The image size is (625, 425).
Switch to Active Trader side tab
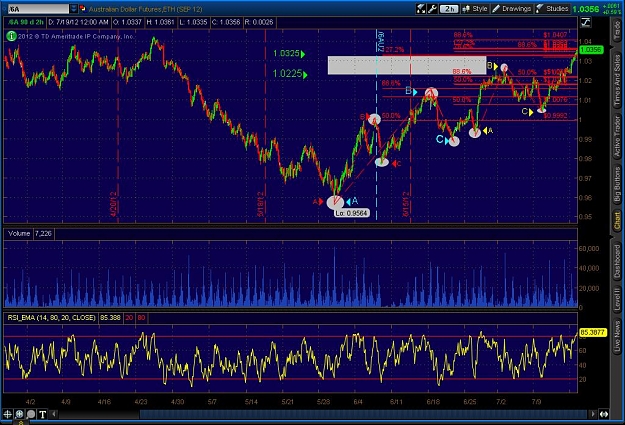click(617, 136)
